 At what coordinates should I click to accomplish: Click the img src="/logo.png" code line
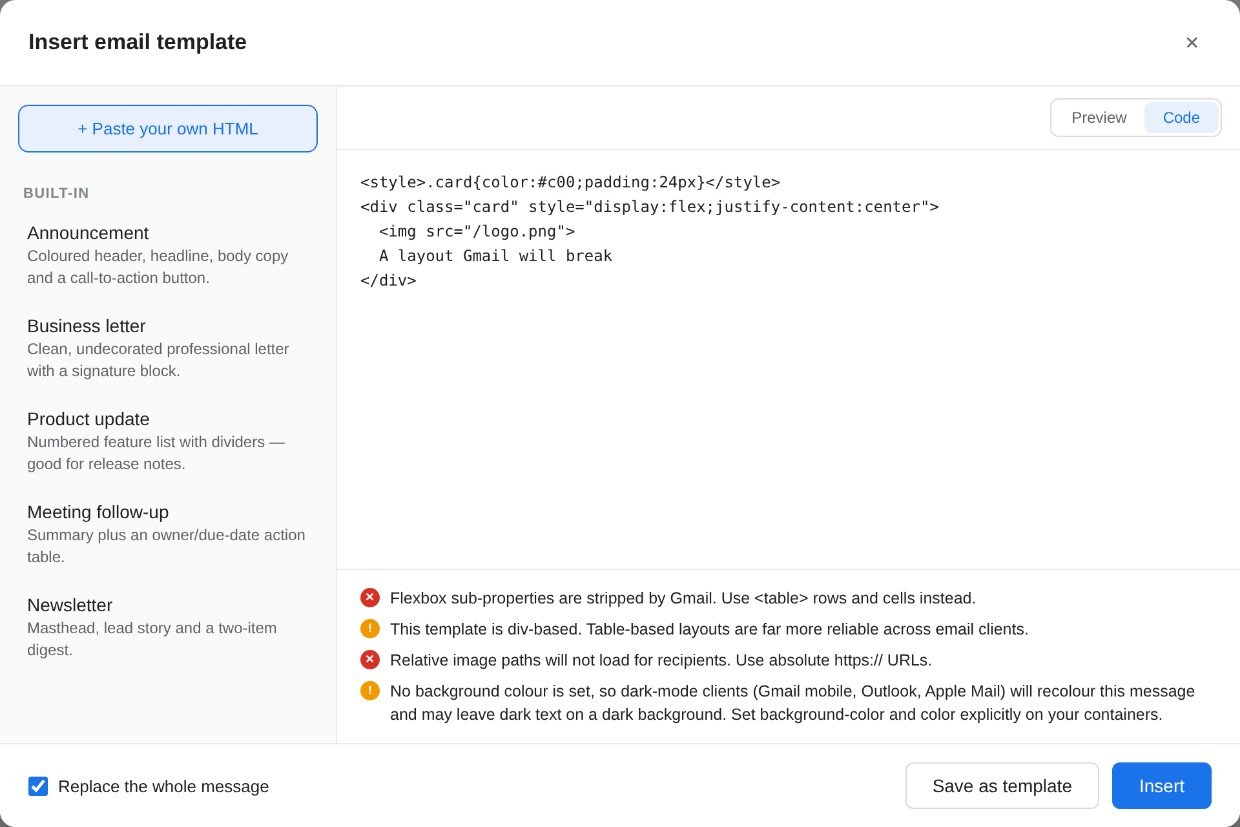point(477,231)
